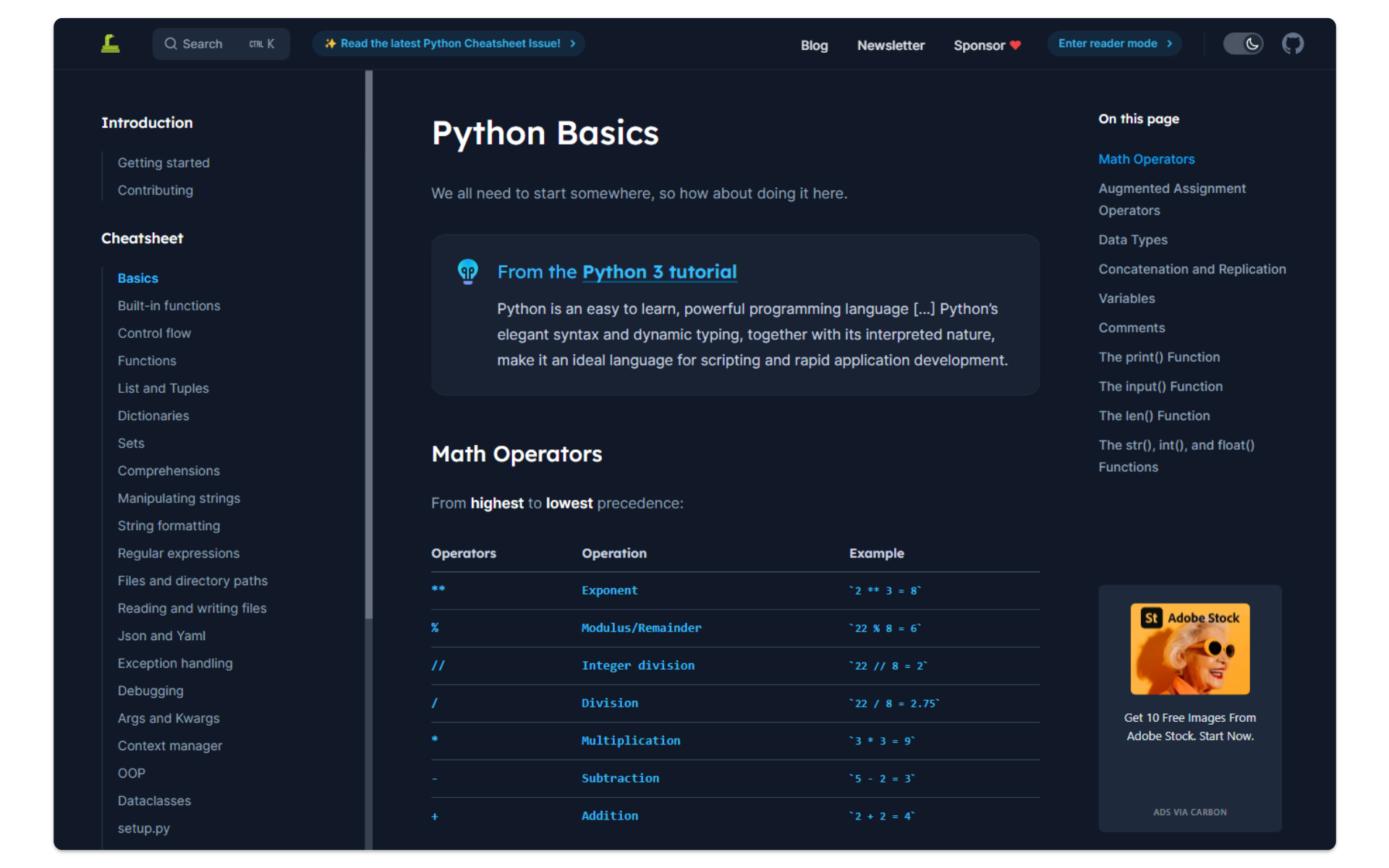Open the GitHub repository icon
The image size is (1389, 868).
tap(1292, 44)
